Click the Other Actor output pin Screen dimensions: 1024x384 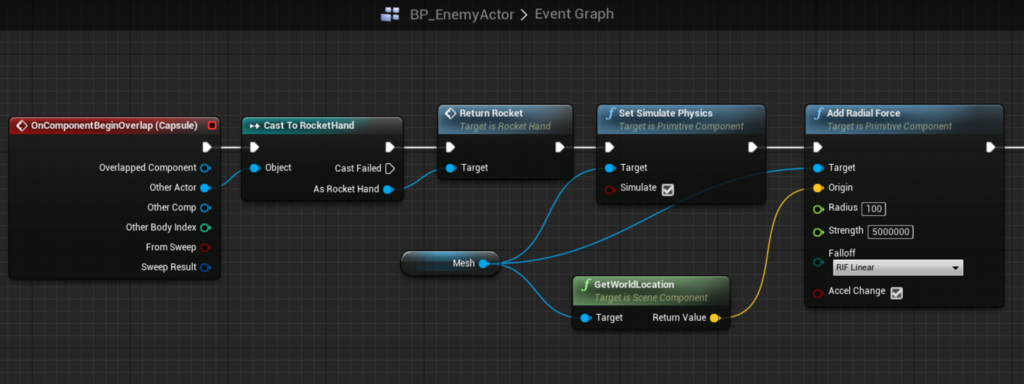pos(206,188)
